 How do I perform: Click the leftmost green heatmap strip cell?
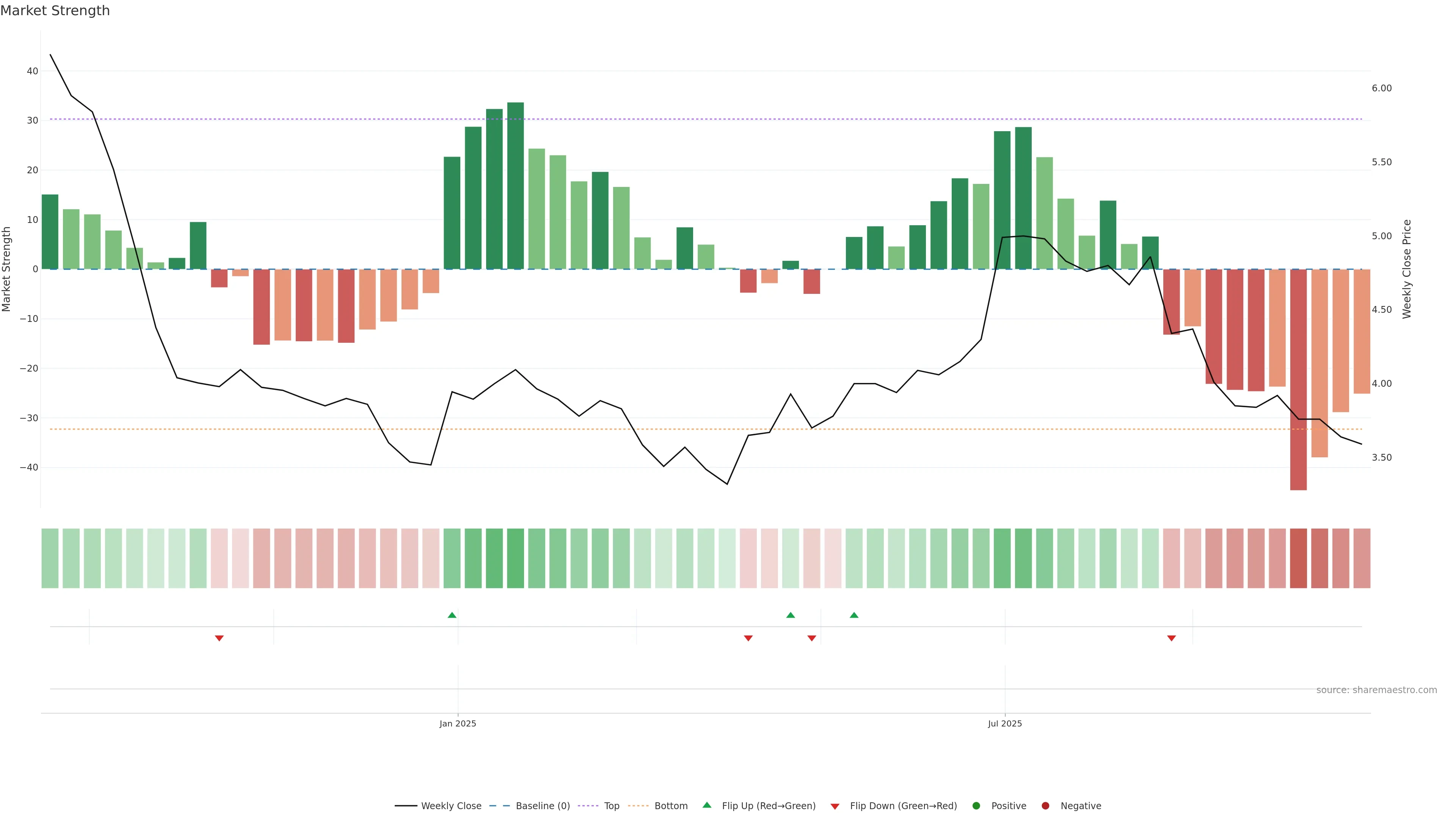pyautogui.click(x=50, y=558)
